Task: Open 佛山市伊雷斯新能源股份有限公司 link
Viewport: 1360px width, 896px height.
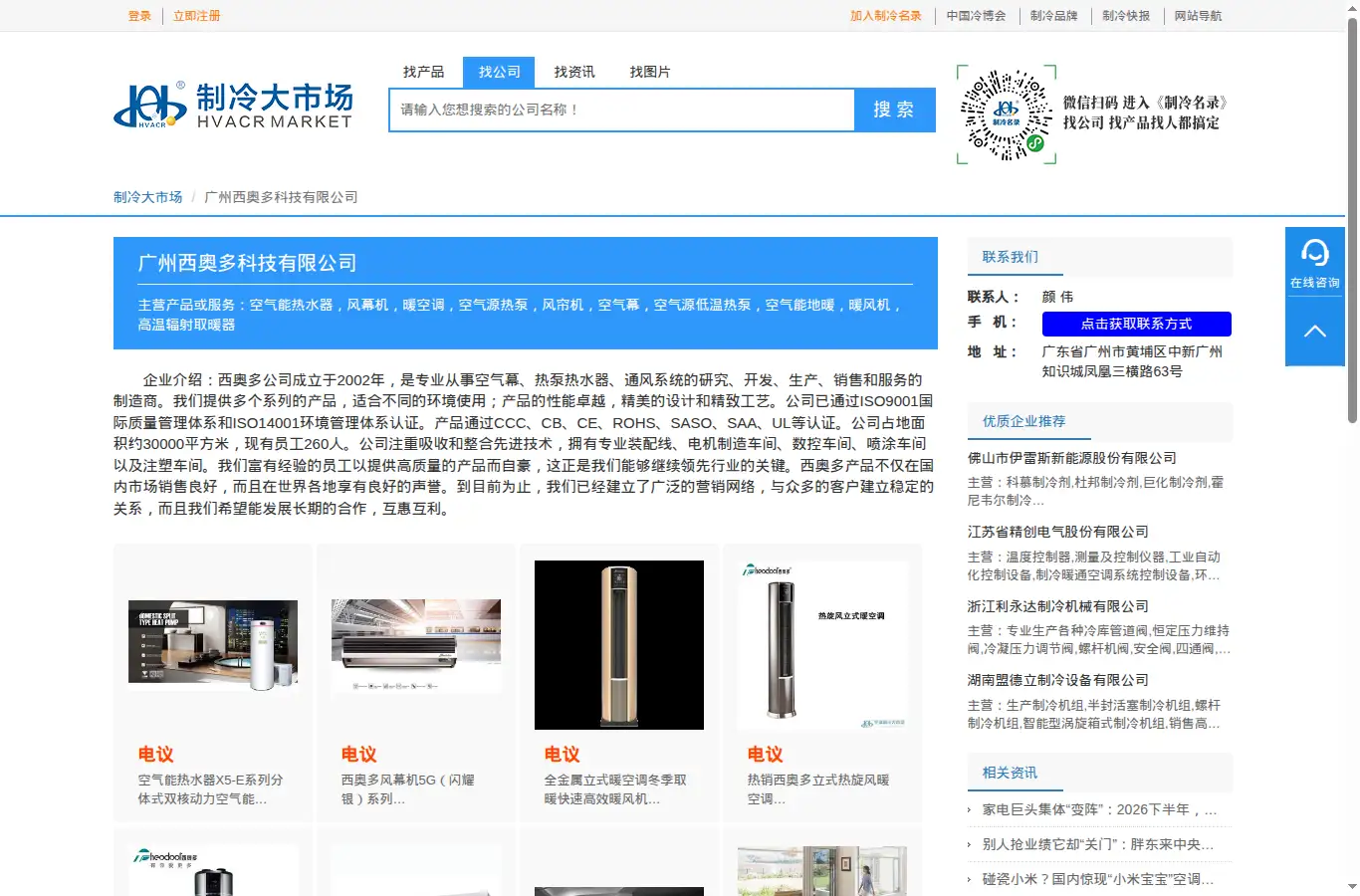Action: pos(1072,458)
